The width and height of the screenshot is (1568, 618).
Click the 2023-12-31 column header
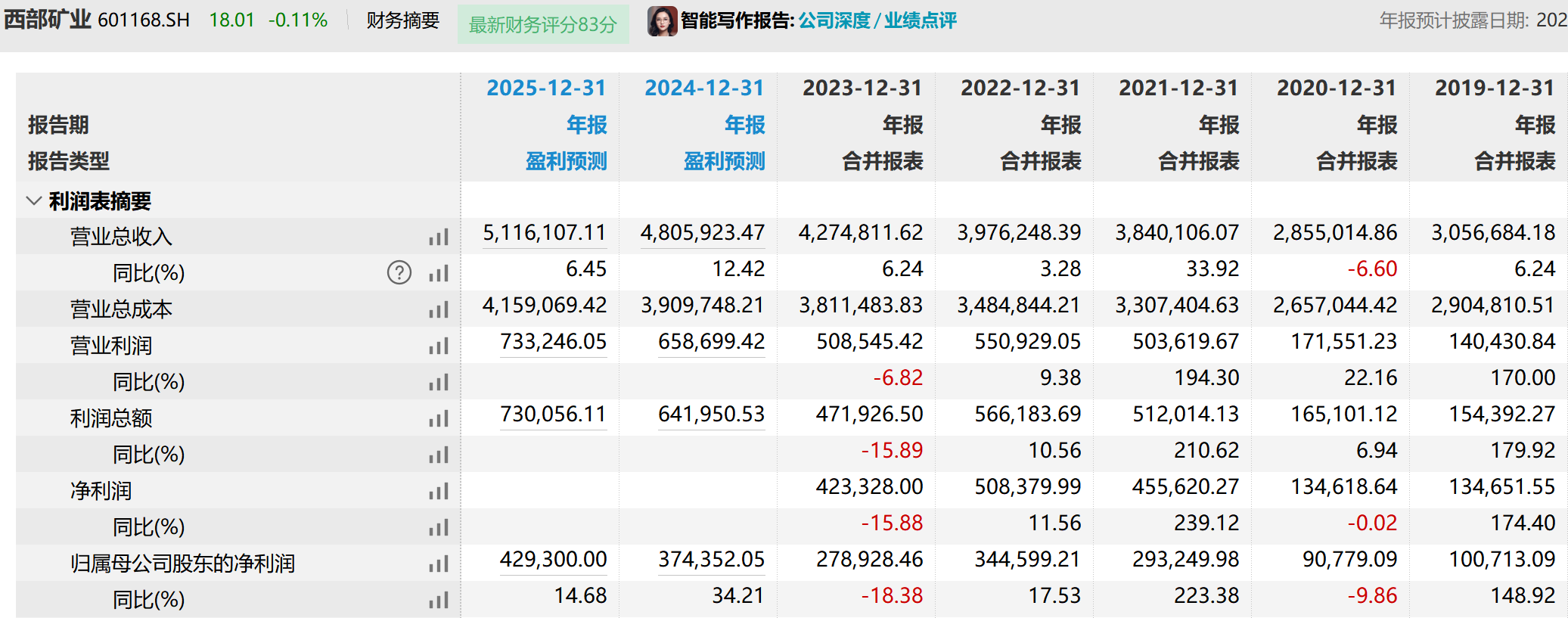click(x=862, y=88)
